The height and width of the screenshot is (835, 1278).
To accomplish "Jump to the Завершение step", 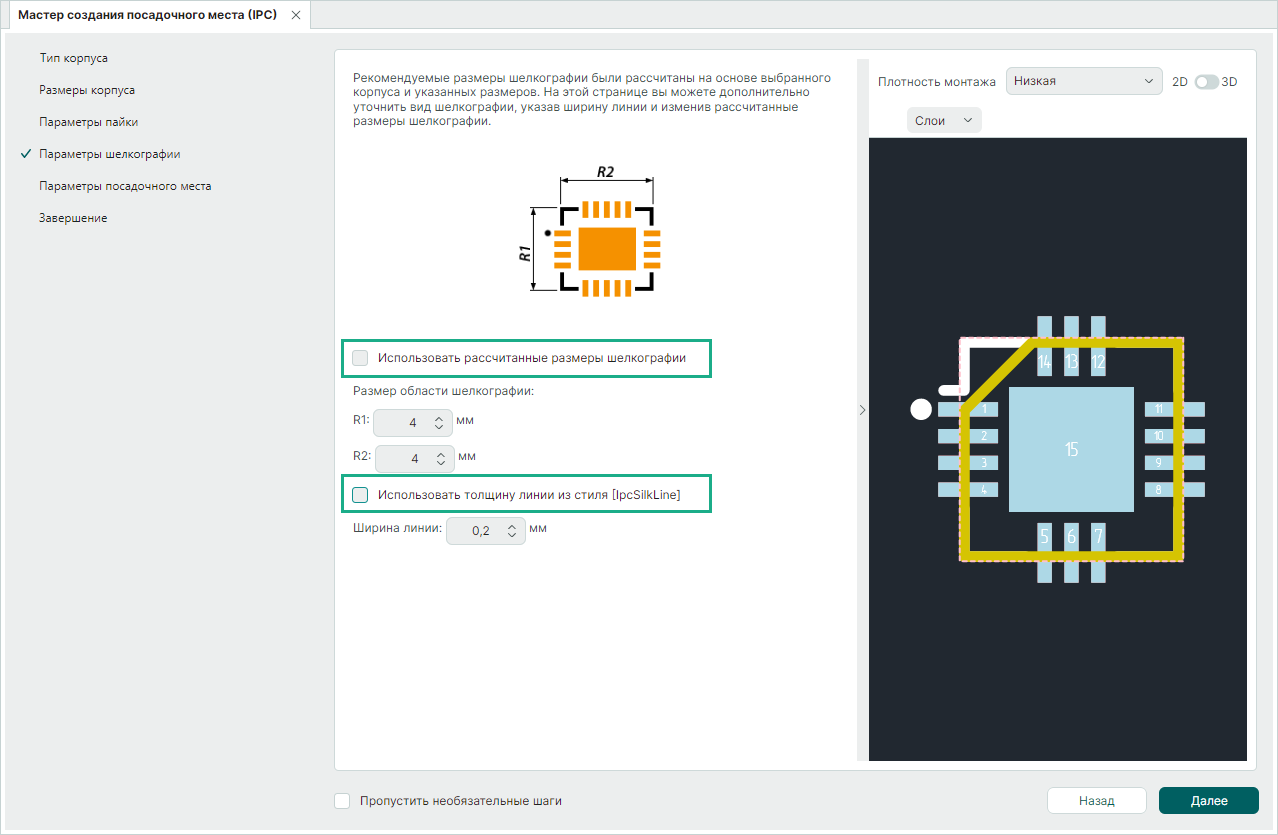I will coord(73,218).
